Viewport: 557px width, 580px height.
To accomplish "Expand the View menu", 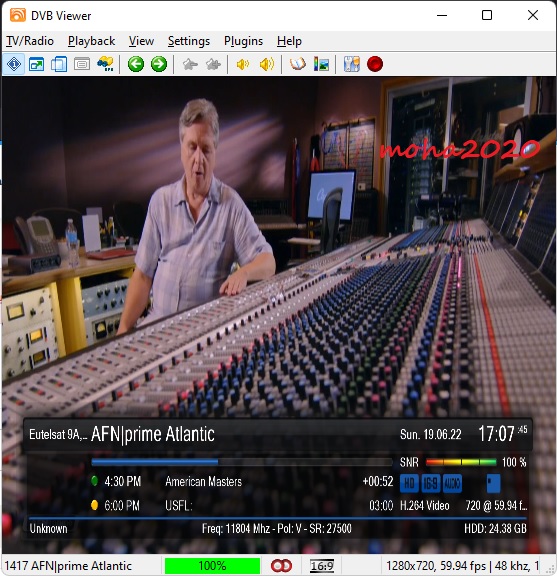I will 141,41.
